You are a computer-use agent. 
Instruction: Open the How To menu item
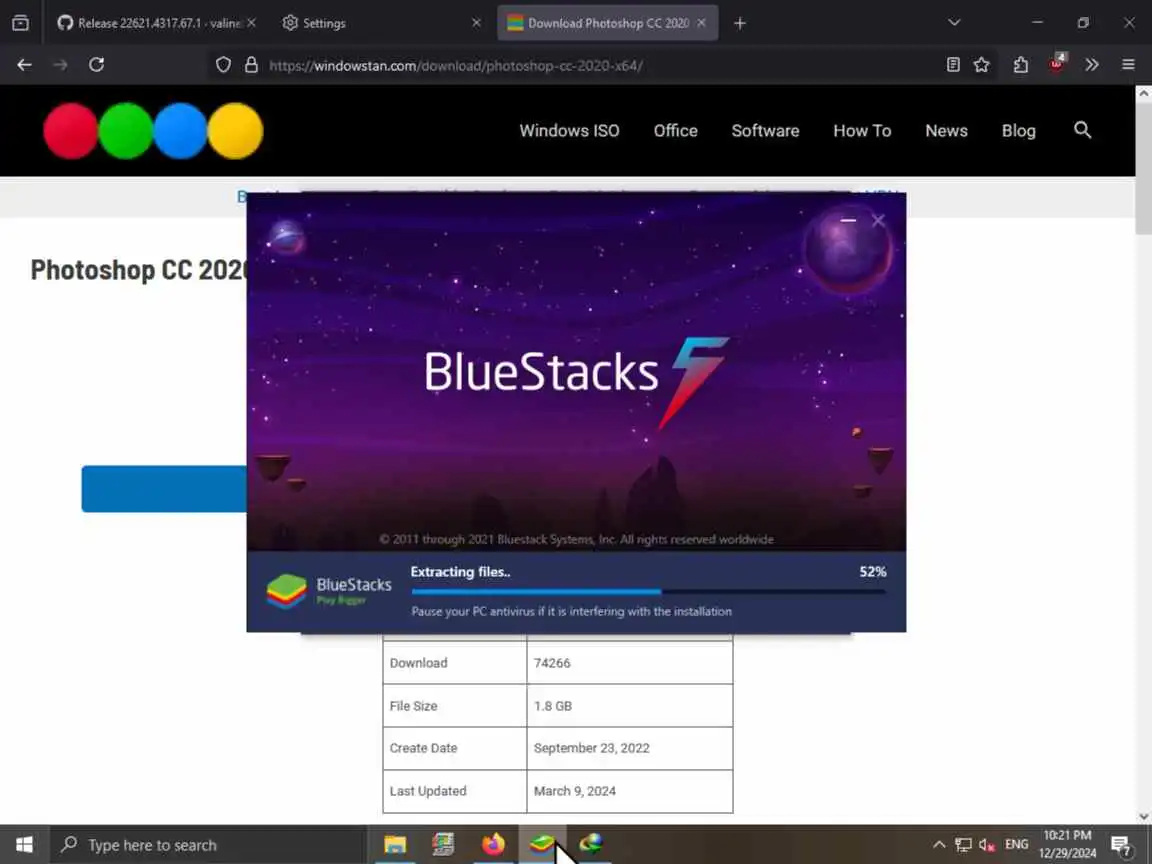pos(862,131)
